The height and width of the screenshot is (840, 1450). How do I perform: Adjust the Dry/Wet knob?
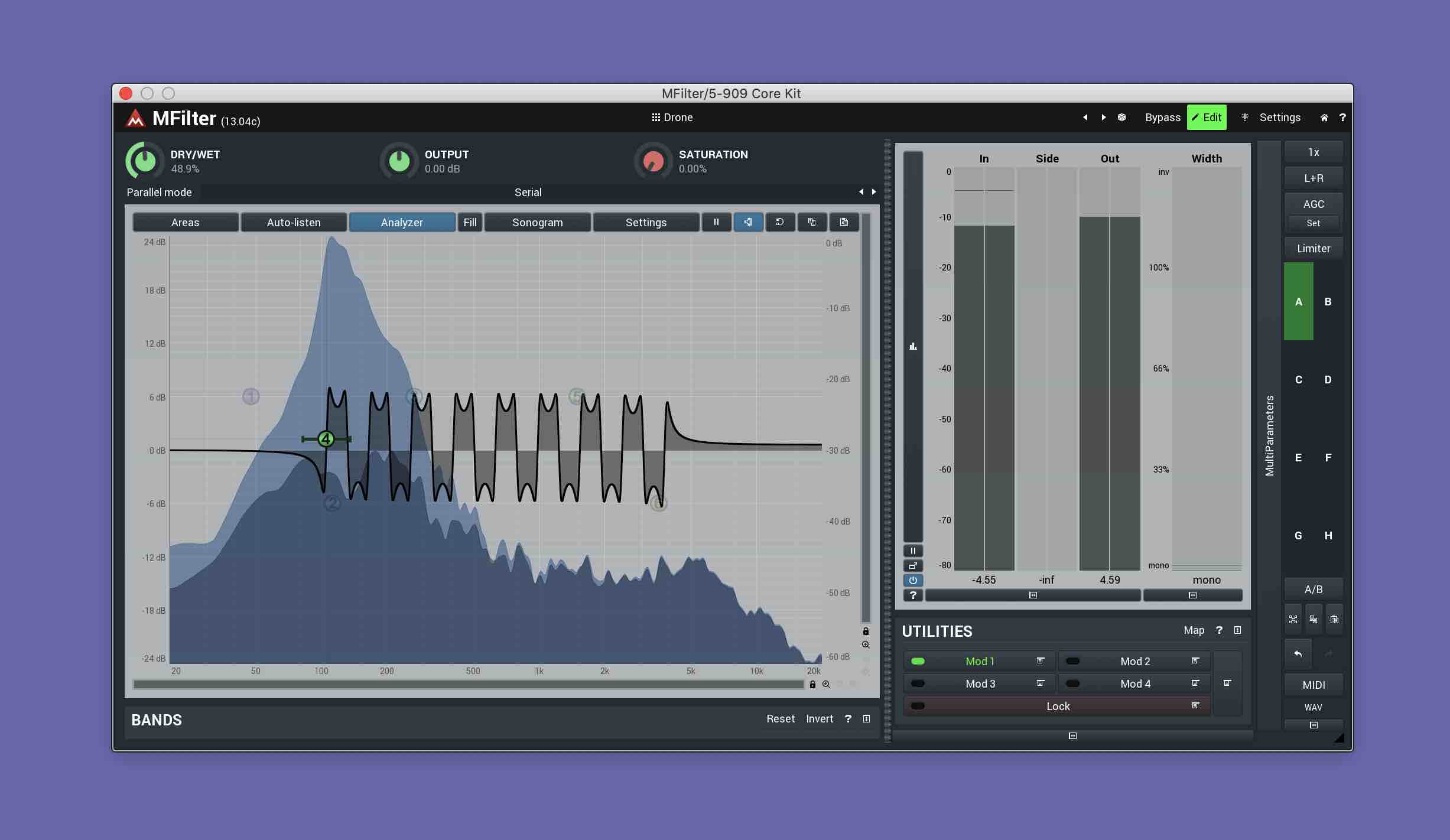coord(145,161)
